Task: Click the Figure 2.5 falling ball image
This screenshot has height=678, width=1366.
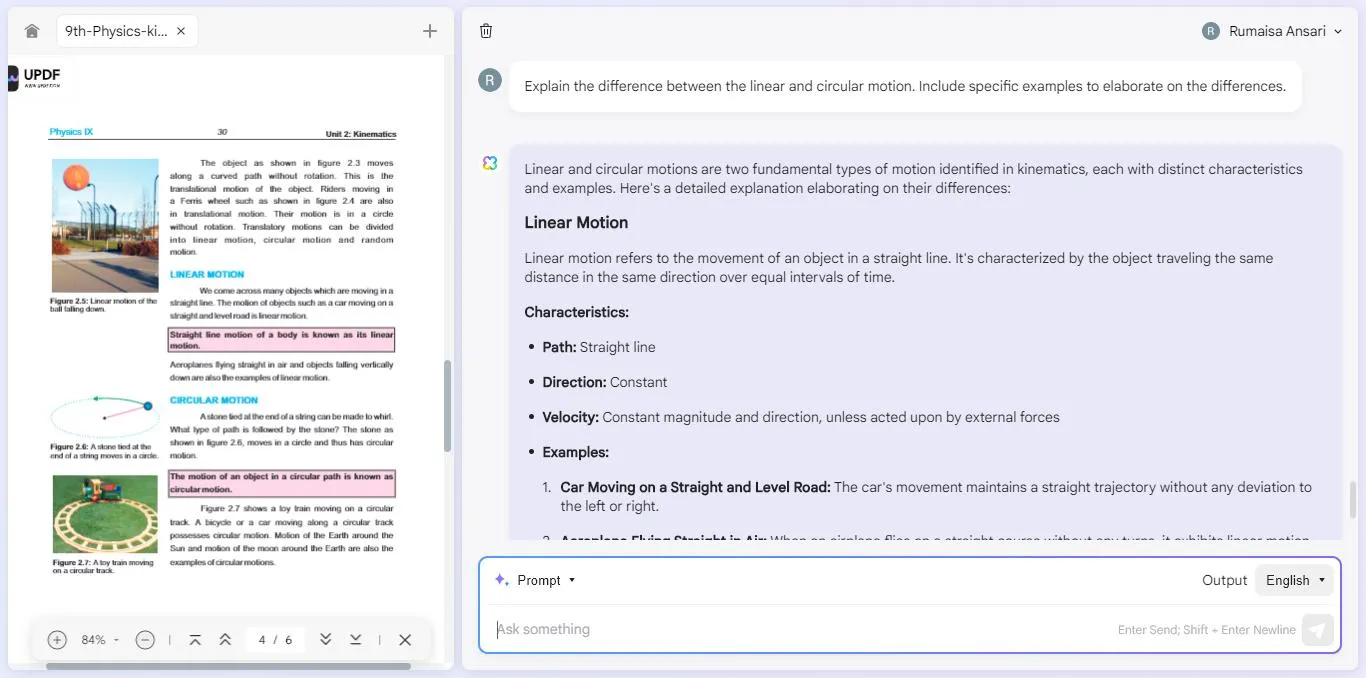Action: point(105,226)
